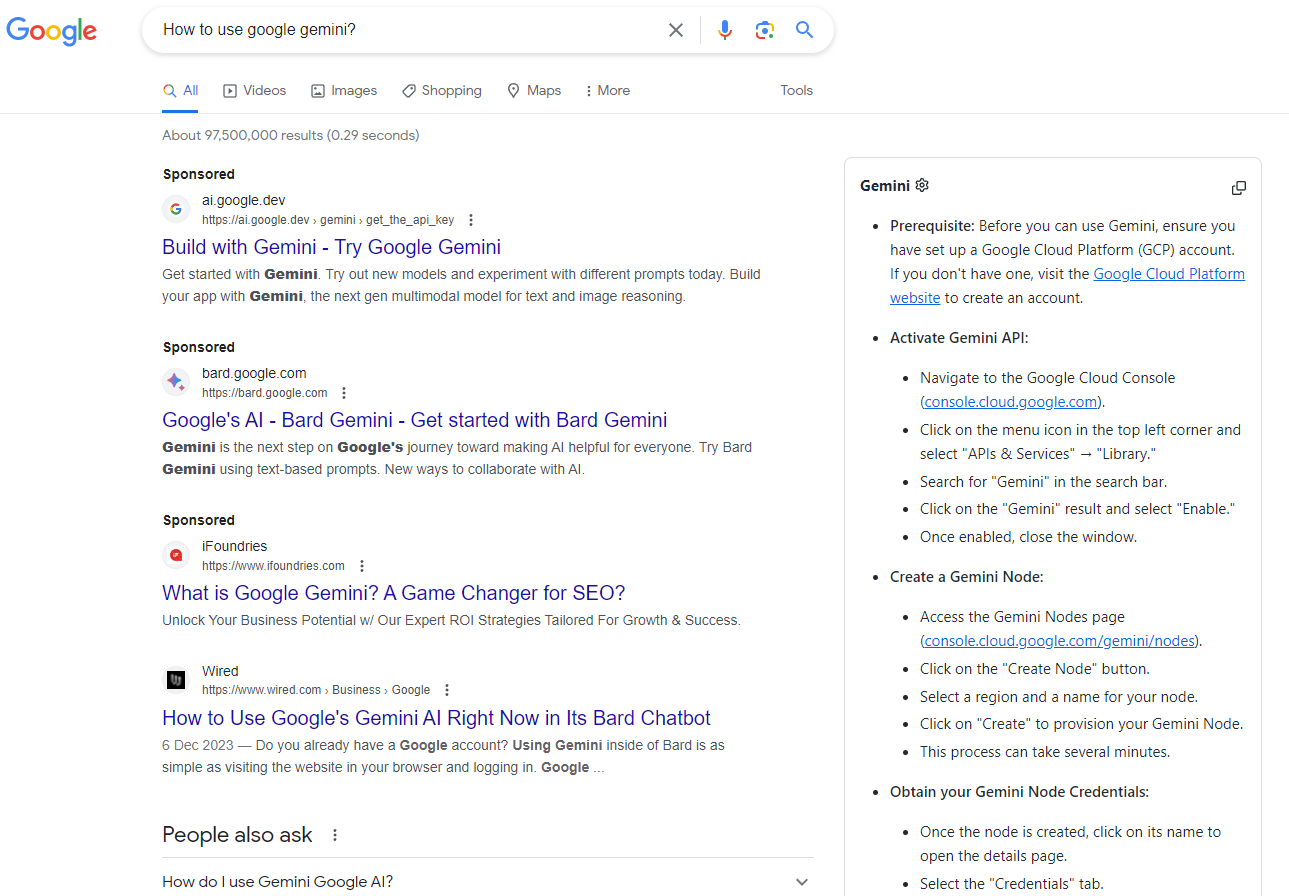Open options for bard.google.com ad
Viewport: 1289px width, 896px height.
pyautogui.click(x=344, y=393)
